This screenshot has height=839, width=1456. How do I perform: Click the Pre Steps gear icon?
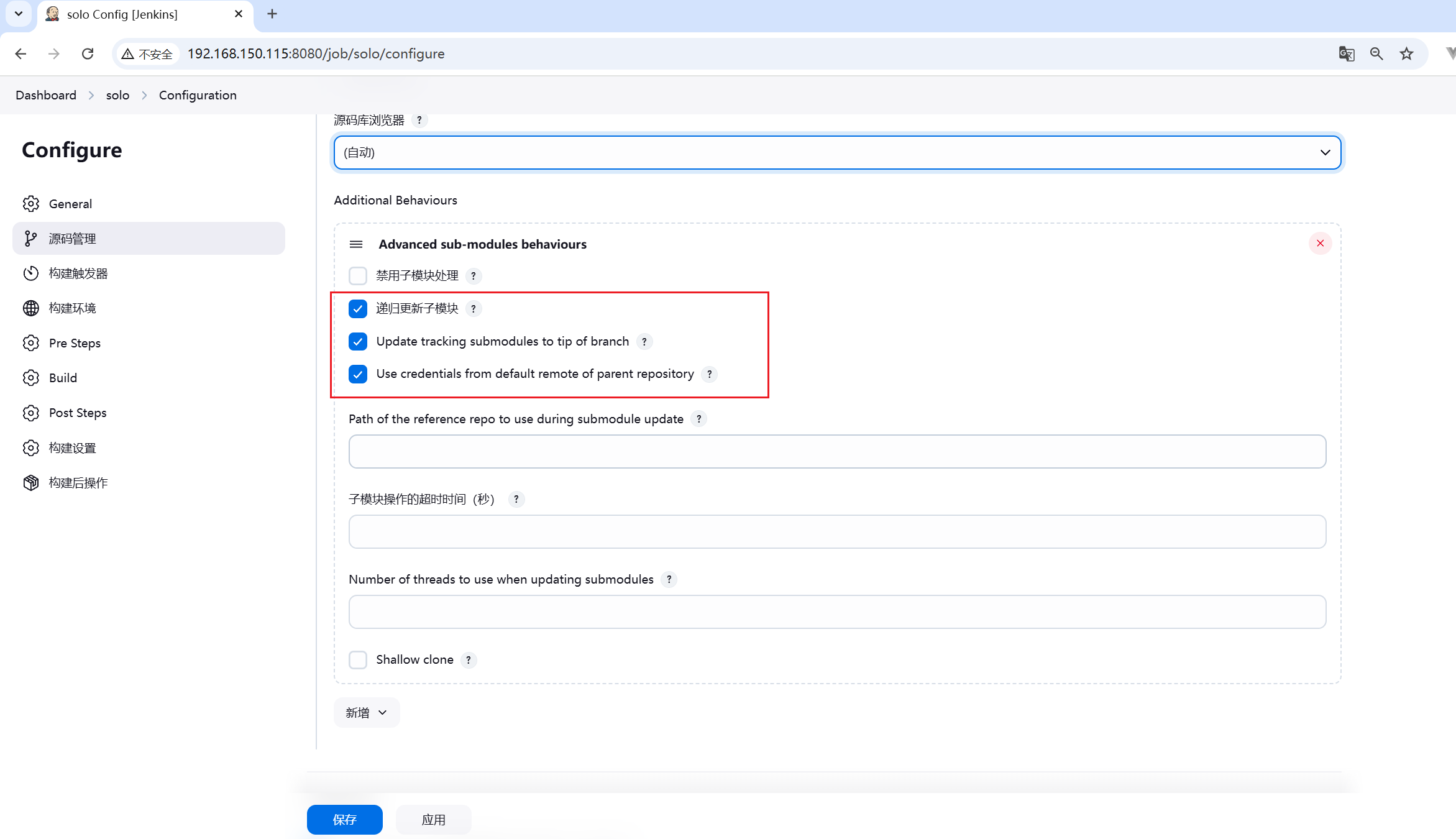pyautogui.click(x=31, y=343)
